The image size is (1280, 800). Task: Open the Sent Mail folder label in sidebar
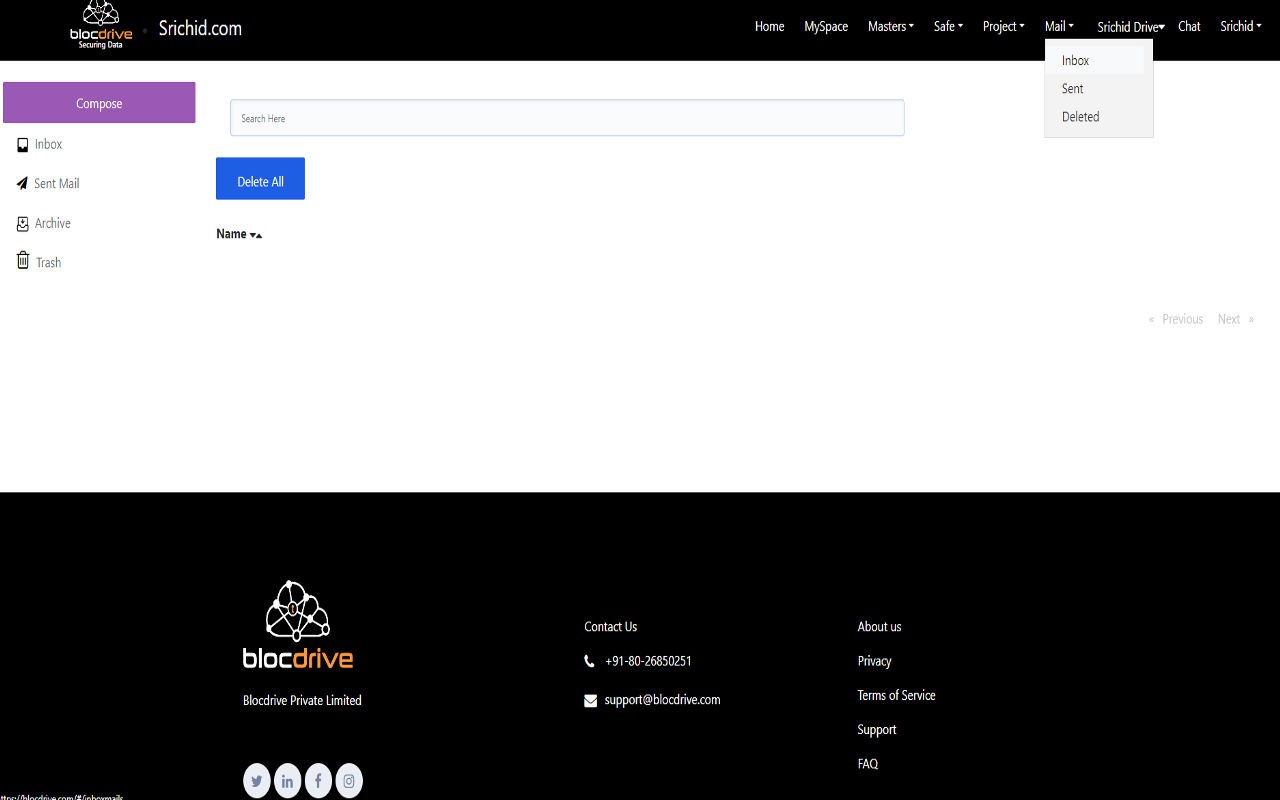coord(56,184)
